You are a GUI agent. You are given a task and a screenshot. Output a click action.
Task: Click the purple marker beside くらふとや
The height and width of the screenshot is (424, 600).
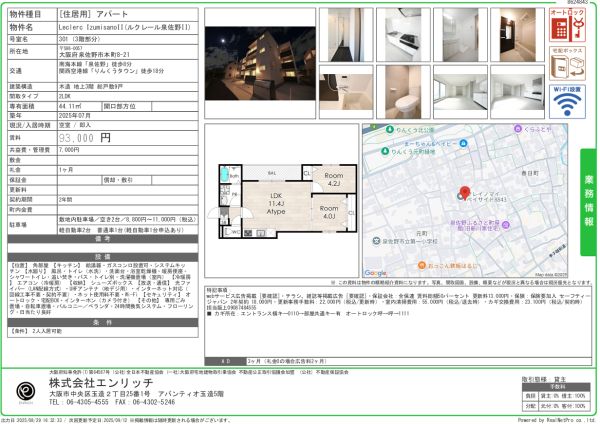517,129
